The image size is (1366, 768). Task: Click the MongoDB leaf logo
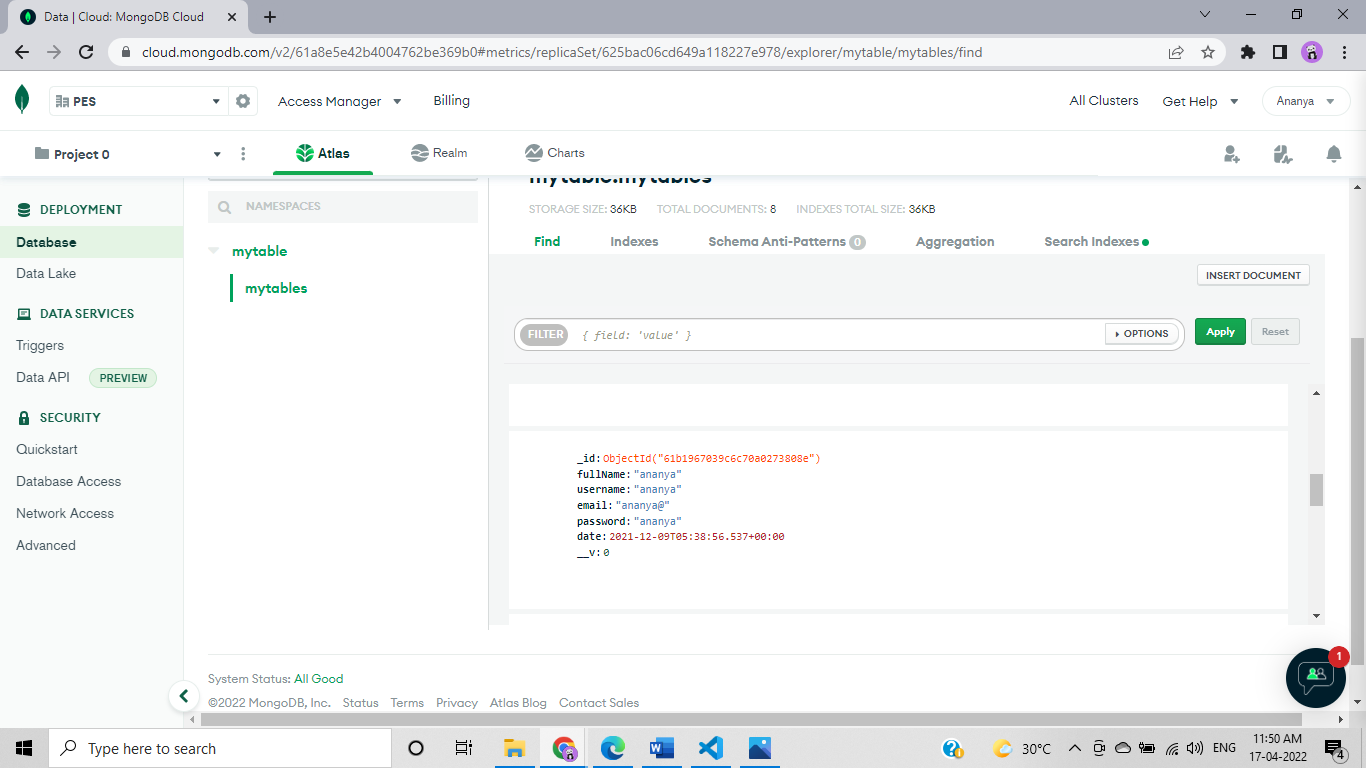point(22,100)
